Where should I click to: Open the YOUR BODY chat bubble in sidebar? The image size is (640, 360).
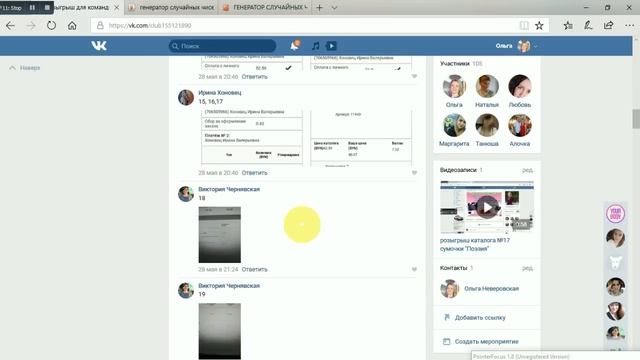point(616,213)
